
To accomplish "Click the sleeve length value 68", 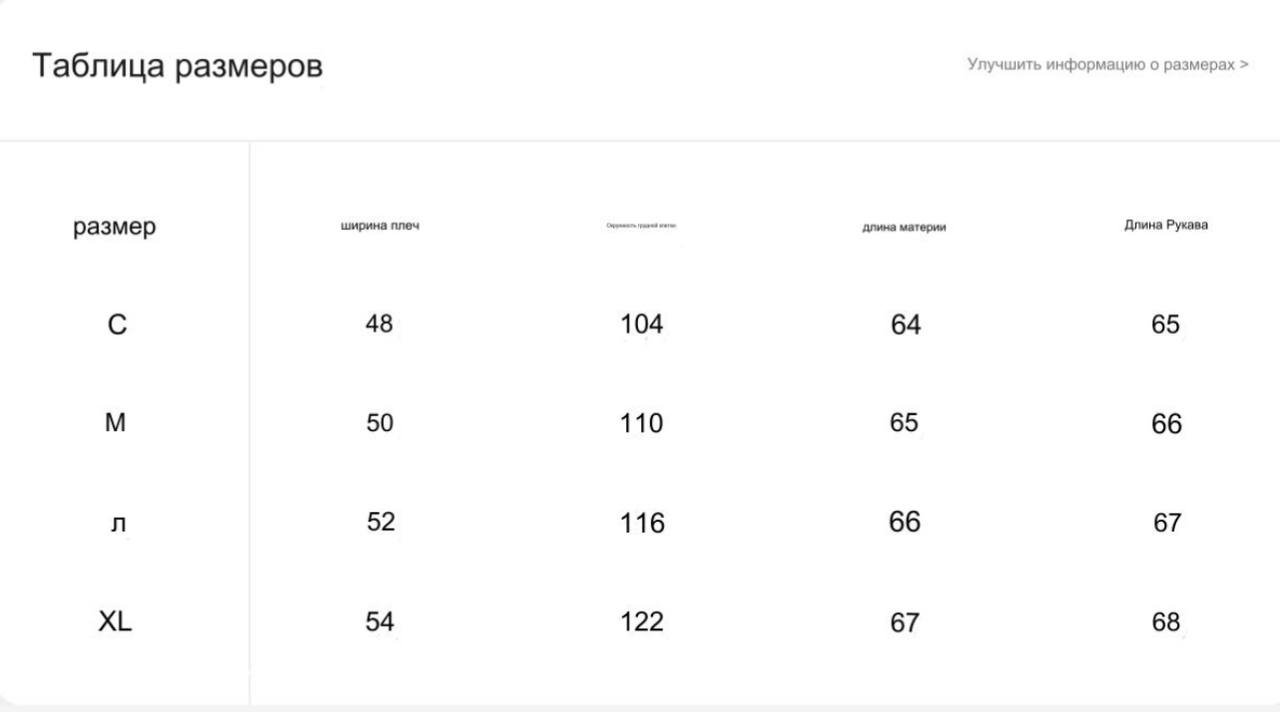I will 1166,621.
